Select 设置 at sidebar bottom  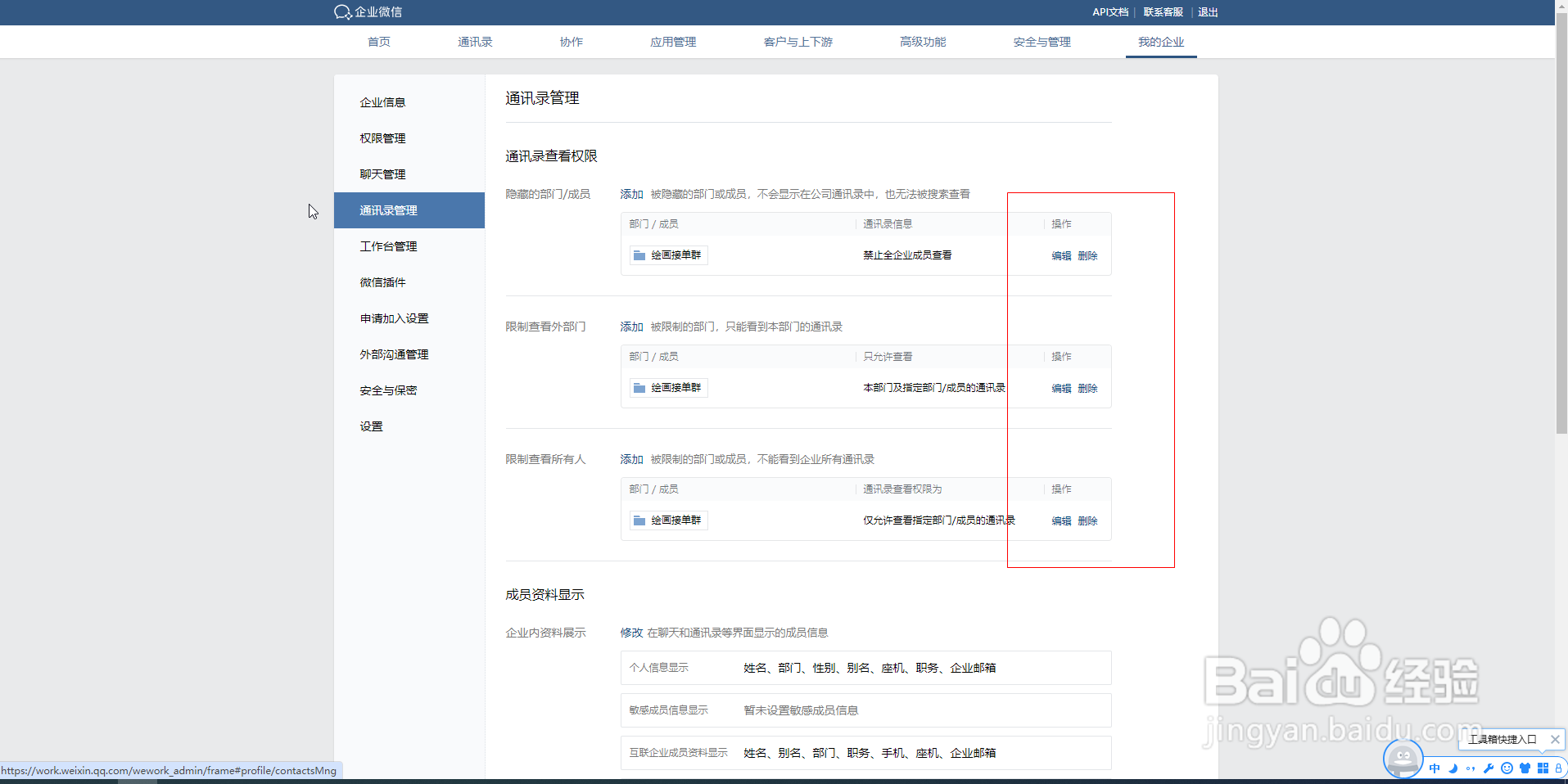[370, 426]
